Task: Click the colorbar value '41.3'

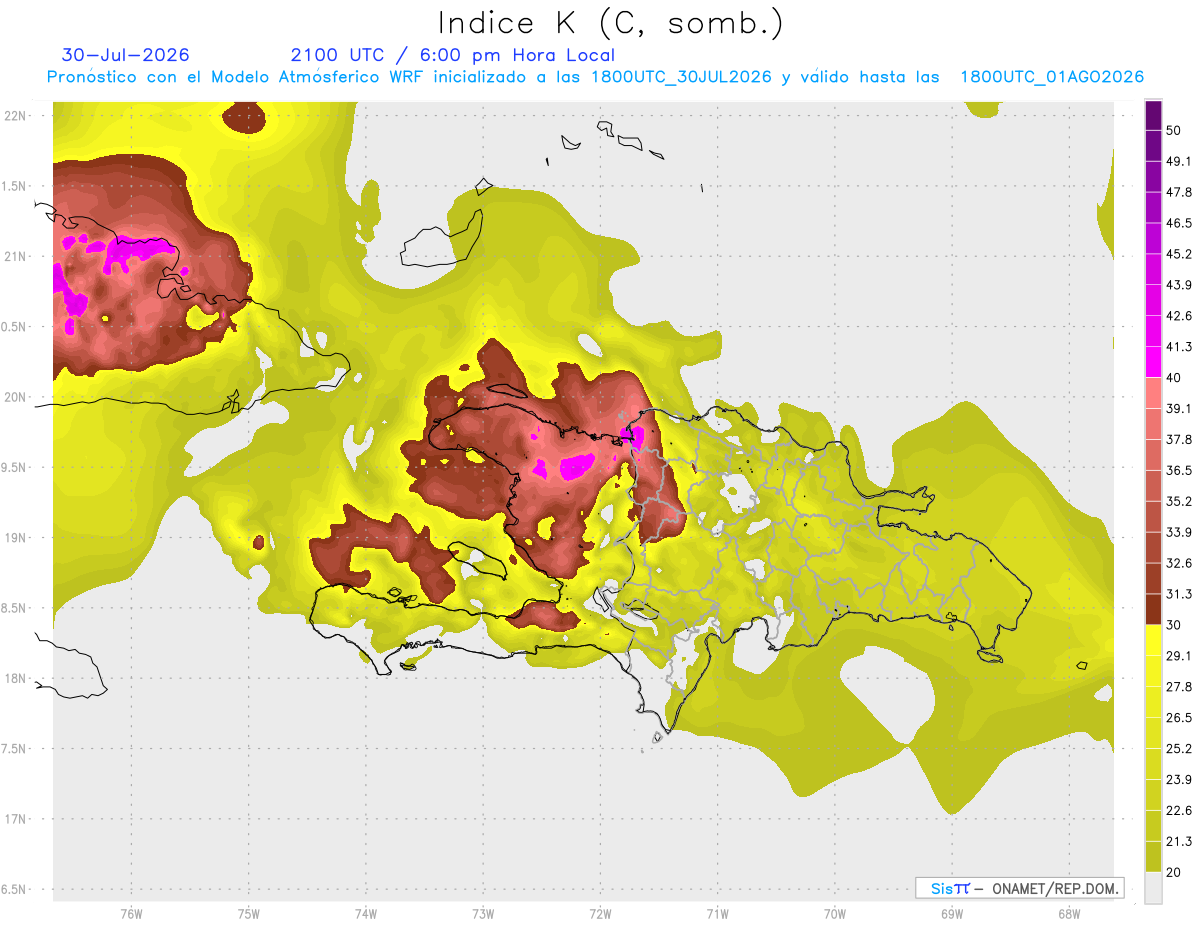Action: point(1179,347)
